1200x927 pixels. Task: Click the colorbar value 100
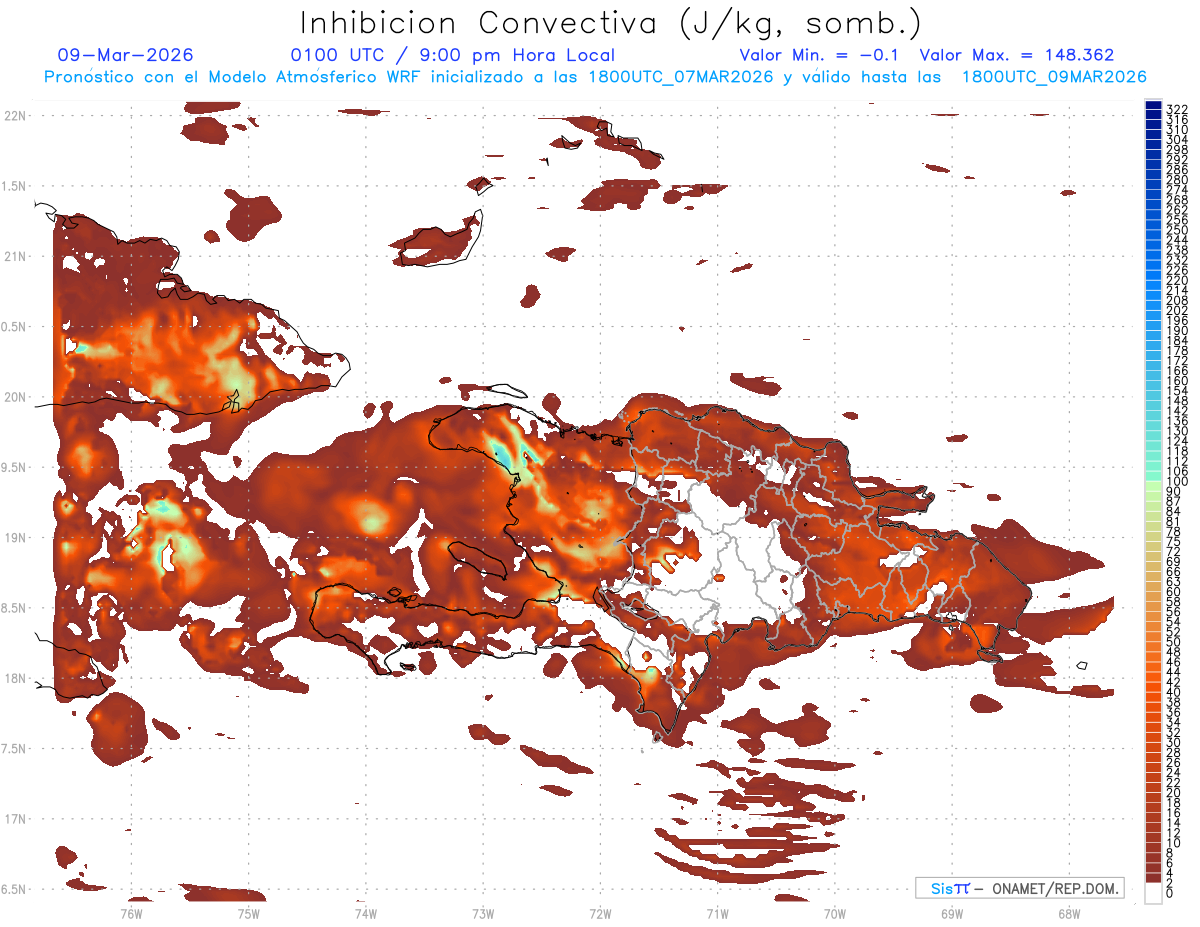click(1176, 482)
